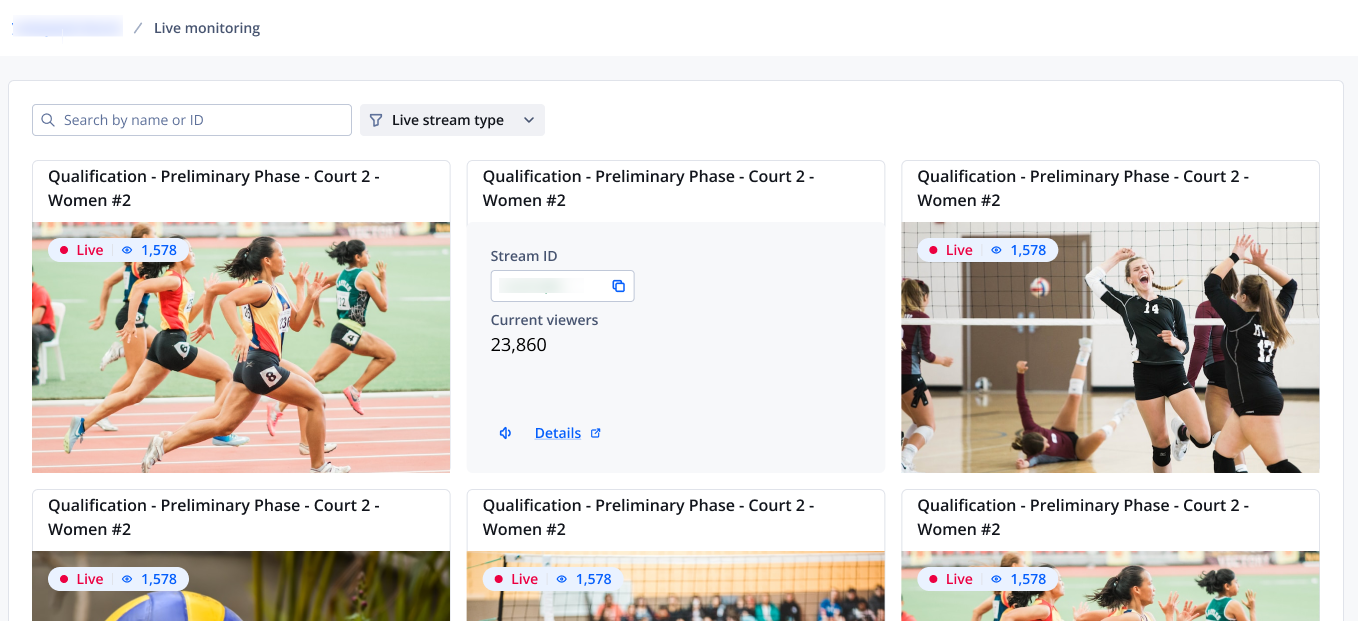The height and width of the screenshot is (621, 1358).
Task: Click the magnifier icon in the search box
Action: coord(47,119)
